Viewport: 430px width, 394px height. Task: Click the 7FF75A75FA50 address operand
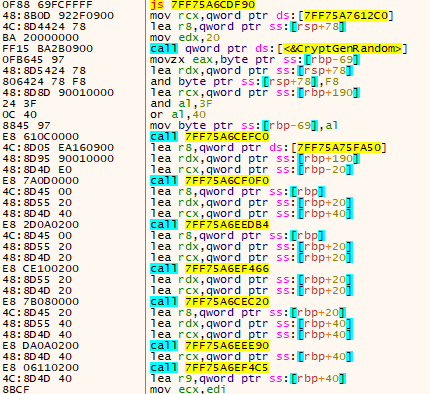(339, 148)
